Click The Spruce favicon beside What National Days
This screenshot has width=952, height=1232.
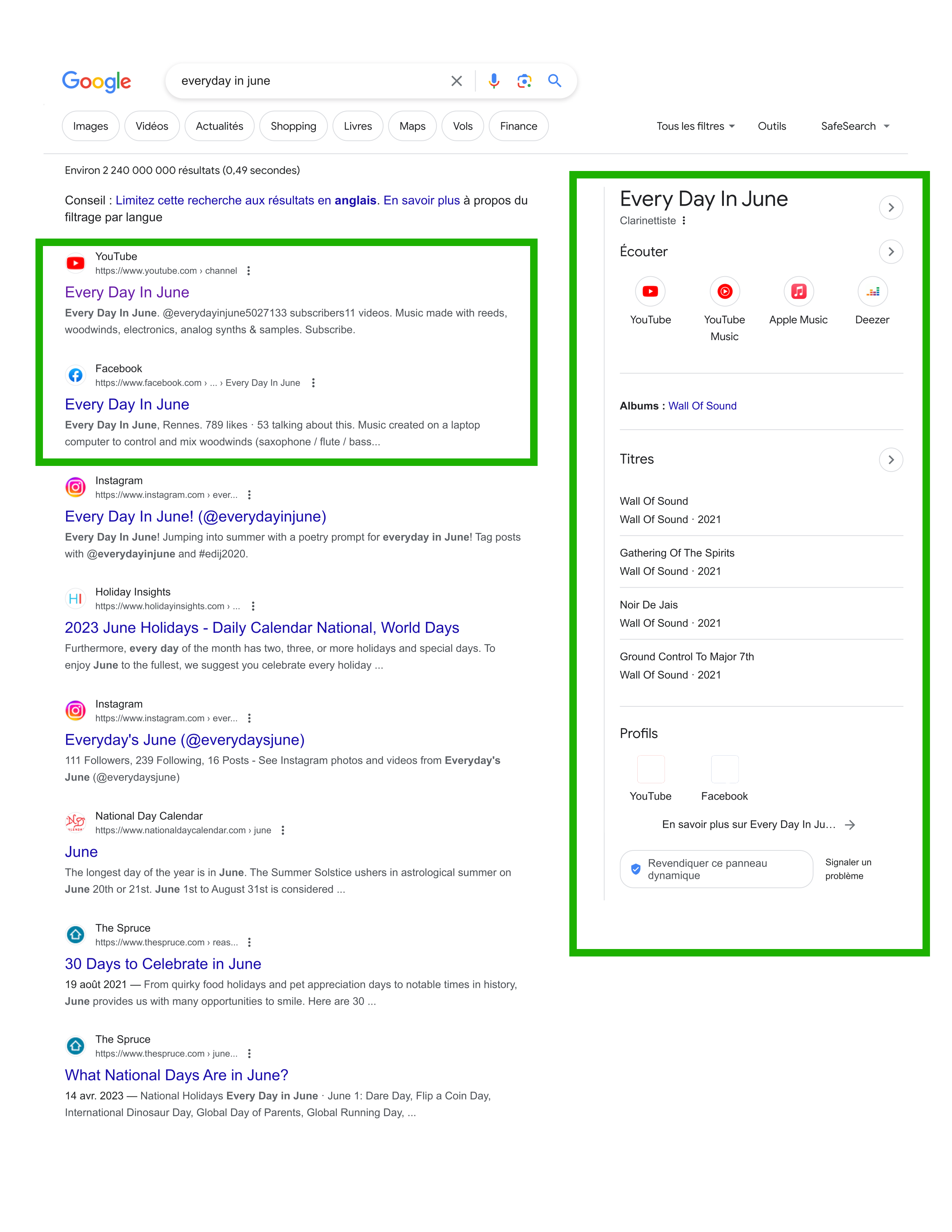(x=75, y=1046)
